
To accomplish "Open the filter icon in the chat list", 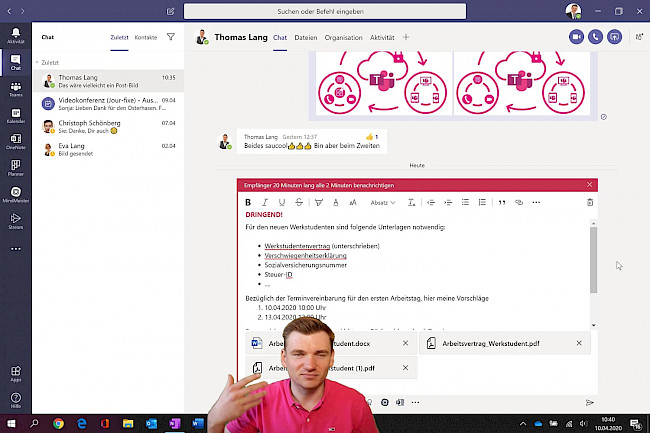I will coord(170,37).
